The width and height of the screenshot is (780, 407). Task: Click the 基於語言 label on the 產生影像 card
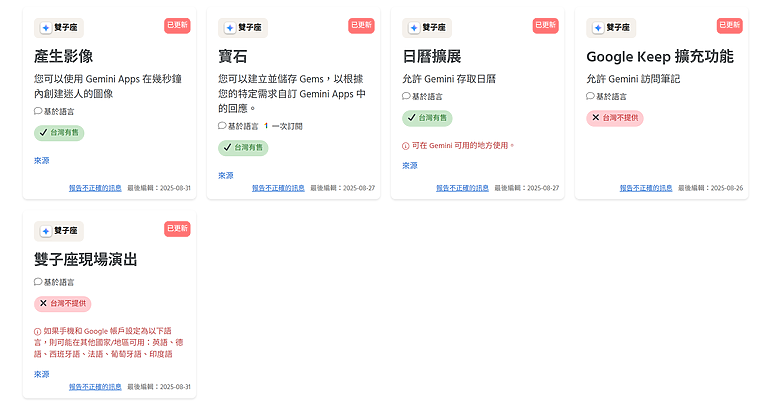point(54,111)
